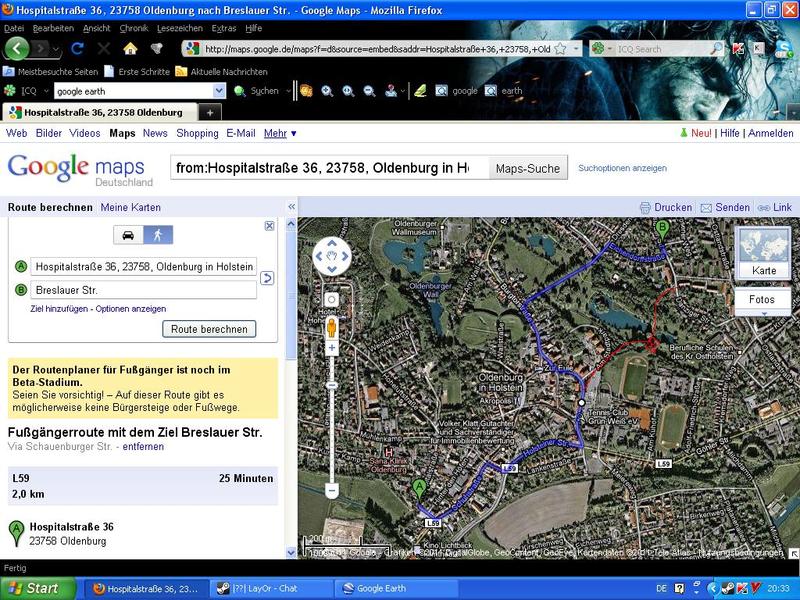This screenshot has height=600, width=800.
Task: Pan map up using navigation arrow
Action: (332, 244)
